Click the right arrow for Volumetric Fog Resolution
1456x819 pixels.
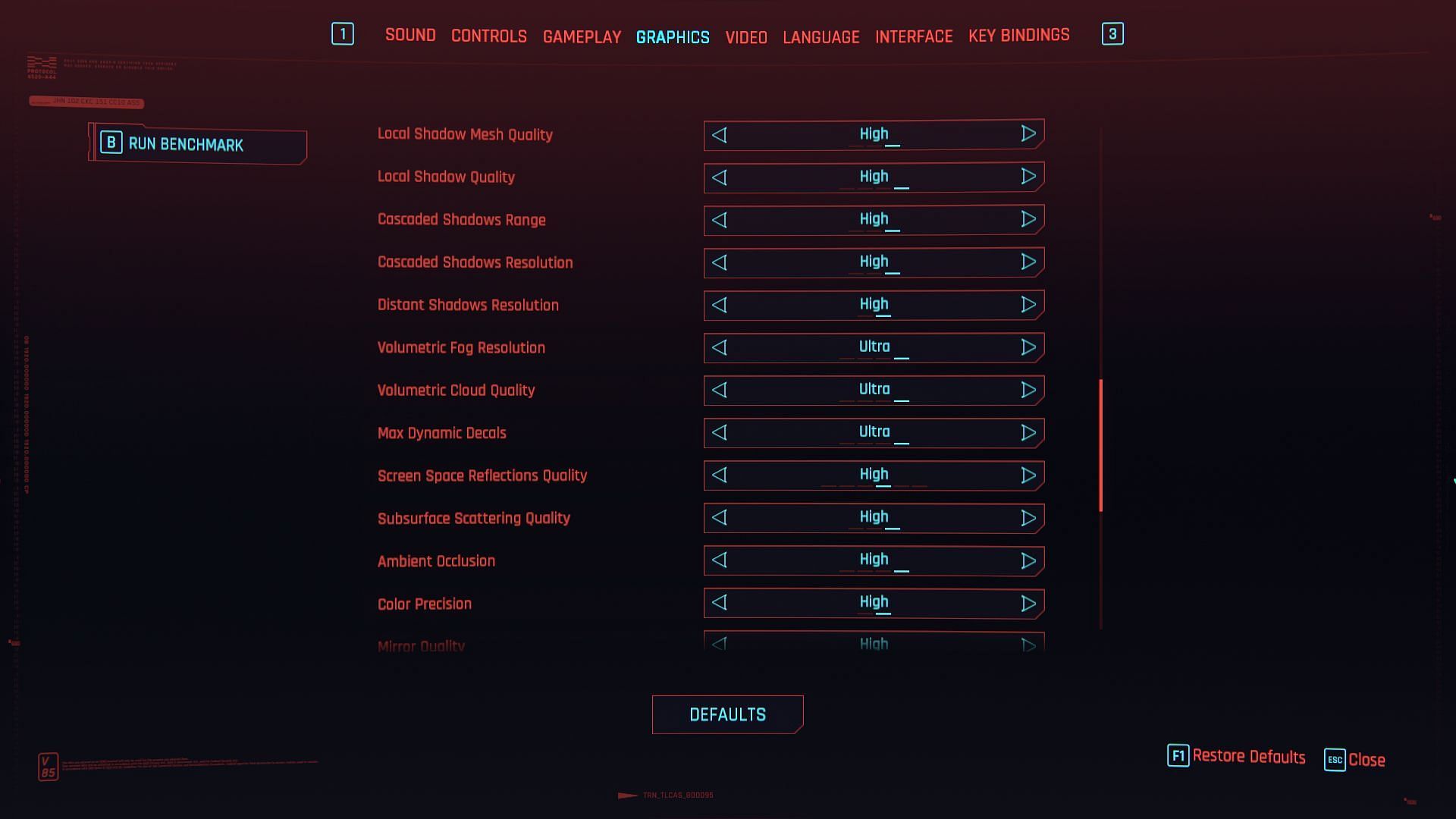pyautogui.click(x=1027, y=347)
